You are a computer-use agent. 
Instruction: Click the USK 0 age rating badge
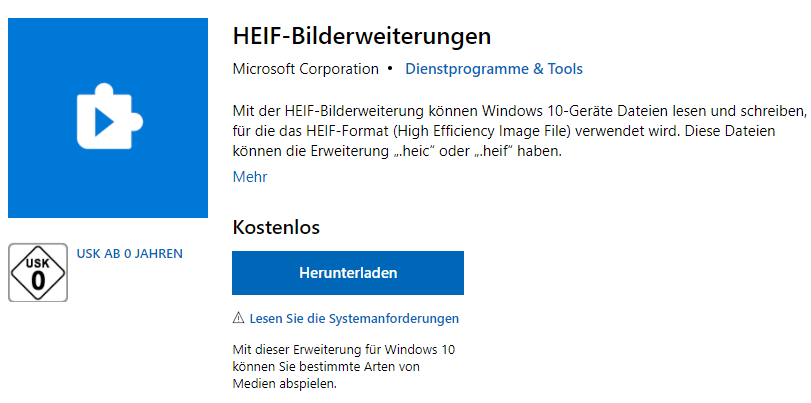[x=38, y=272]
